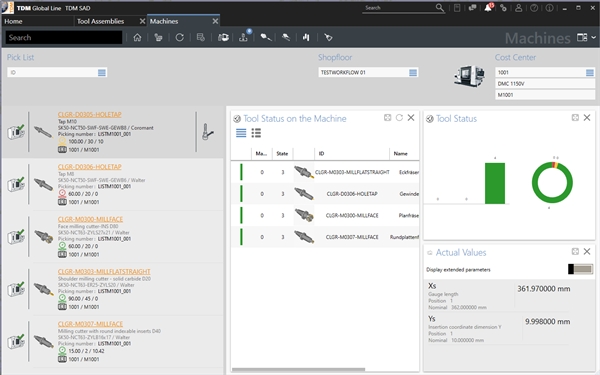Select the CLGR-M0303-MILLFLATSTRAIGHT table row

[x=325, y=172]
